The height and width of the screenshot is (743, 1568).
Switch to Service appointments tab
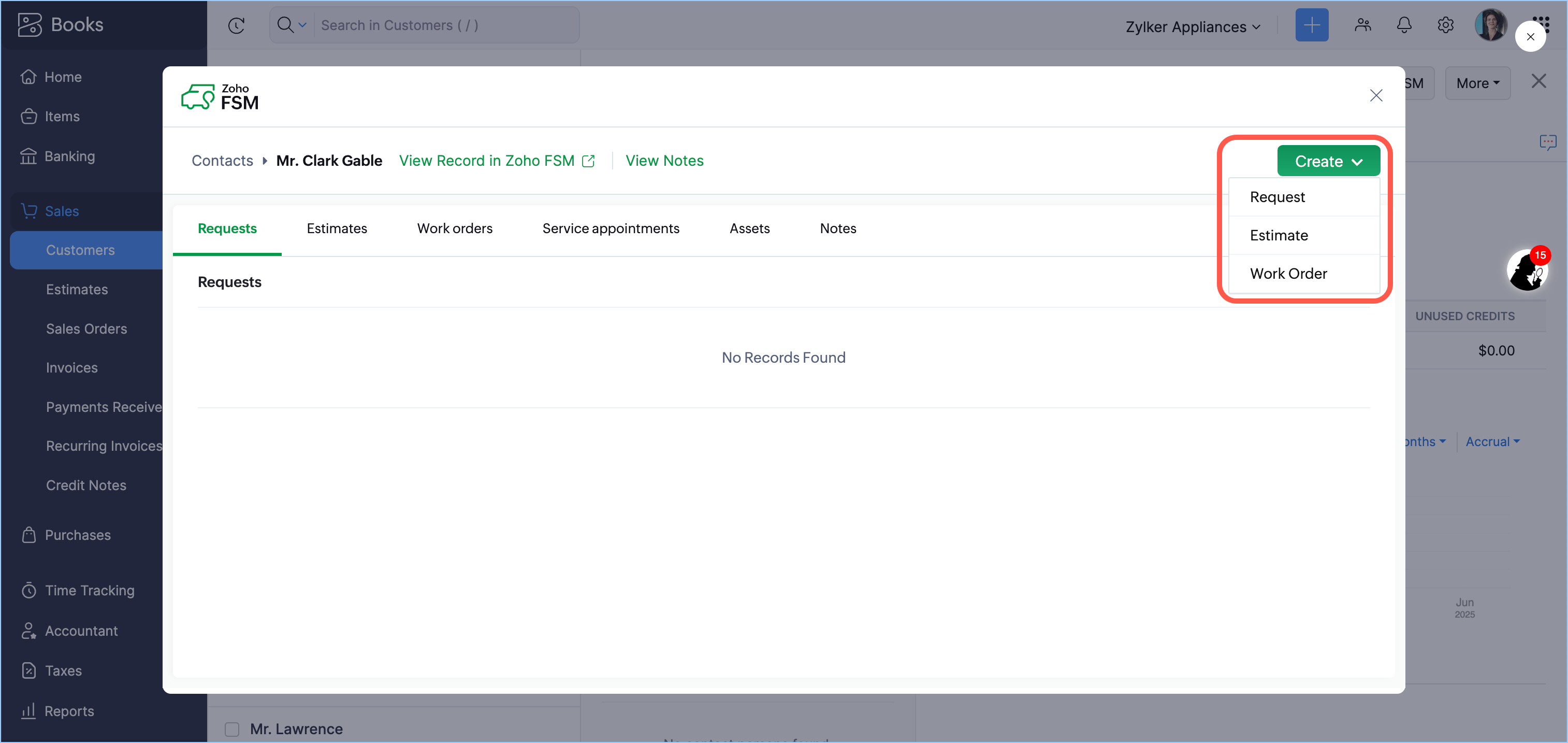point(611,228)
